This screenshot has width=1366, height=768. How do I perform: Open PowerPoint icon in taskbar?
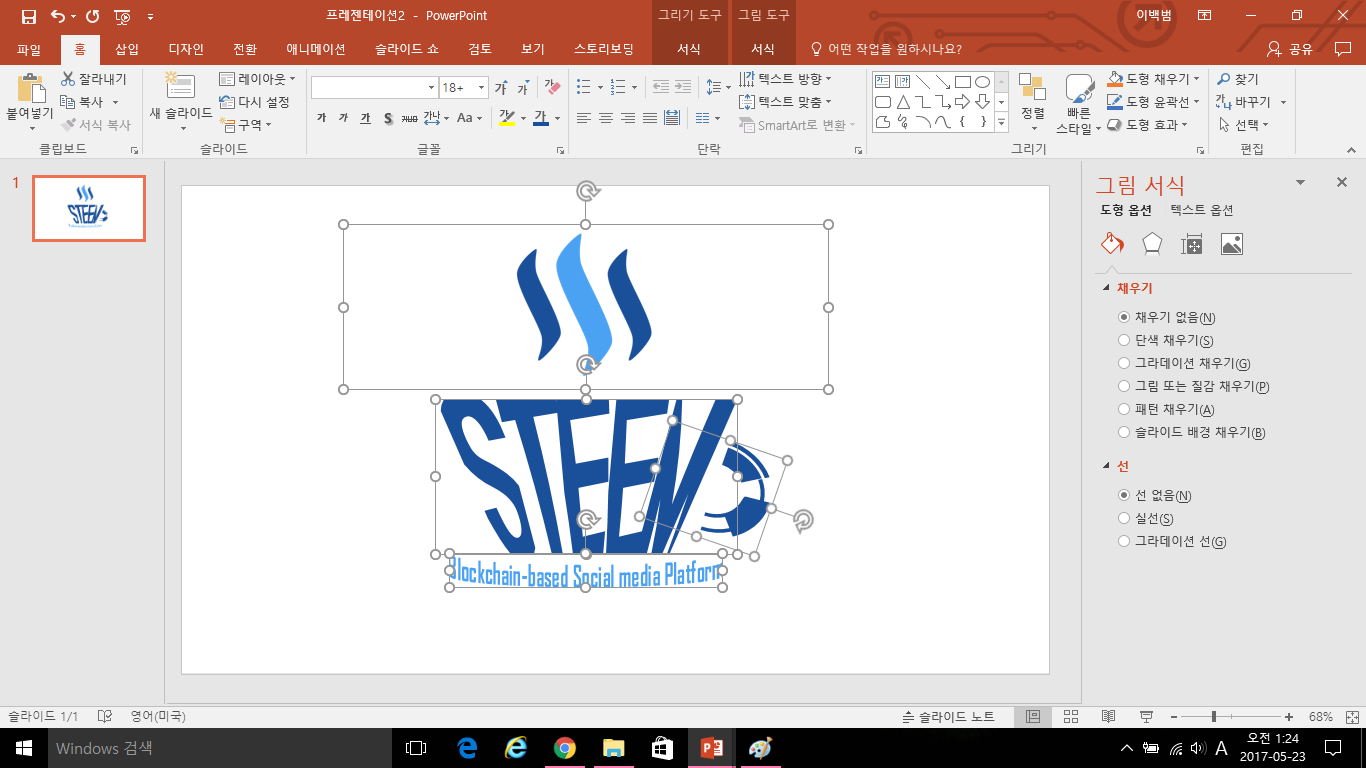712,747
